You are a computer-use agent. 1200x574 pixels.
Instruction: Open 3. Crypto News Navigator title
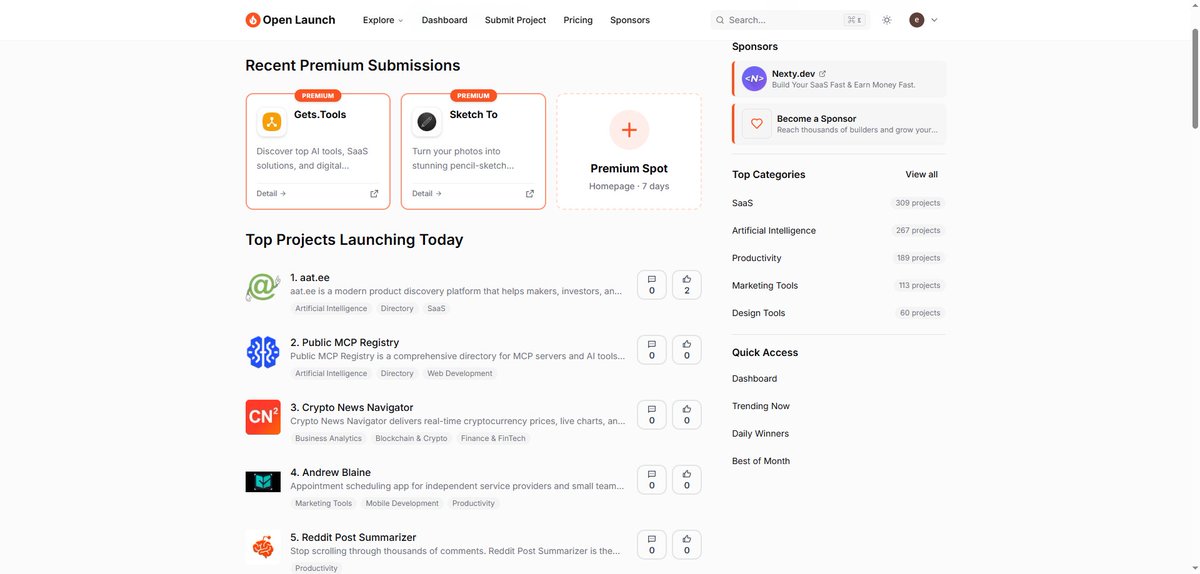(352, 407)
